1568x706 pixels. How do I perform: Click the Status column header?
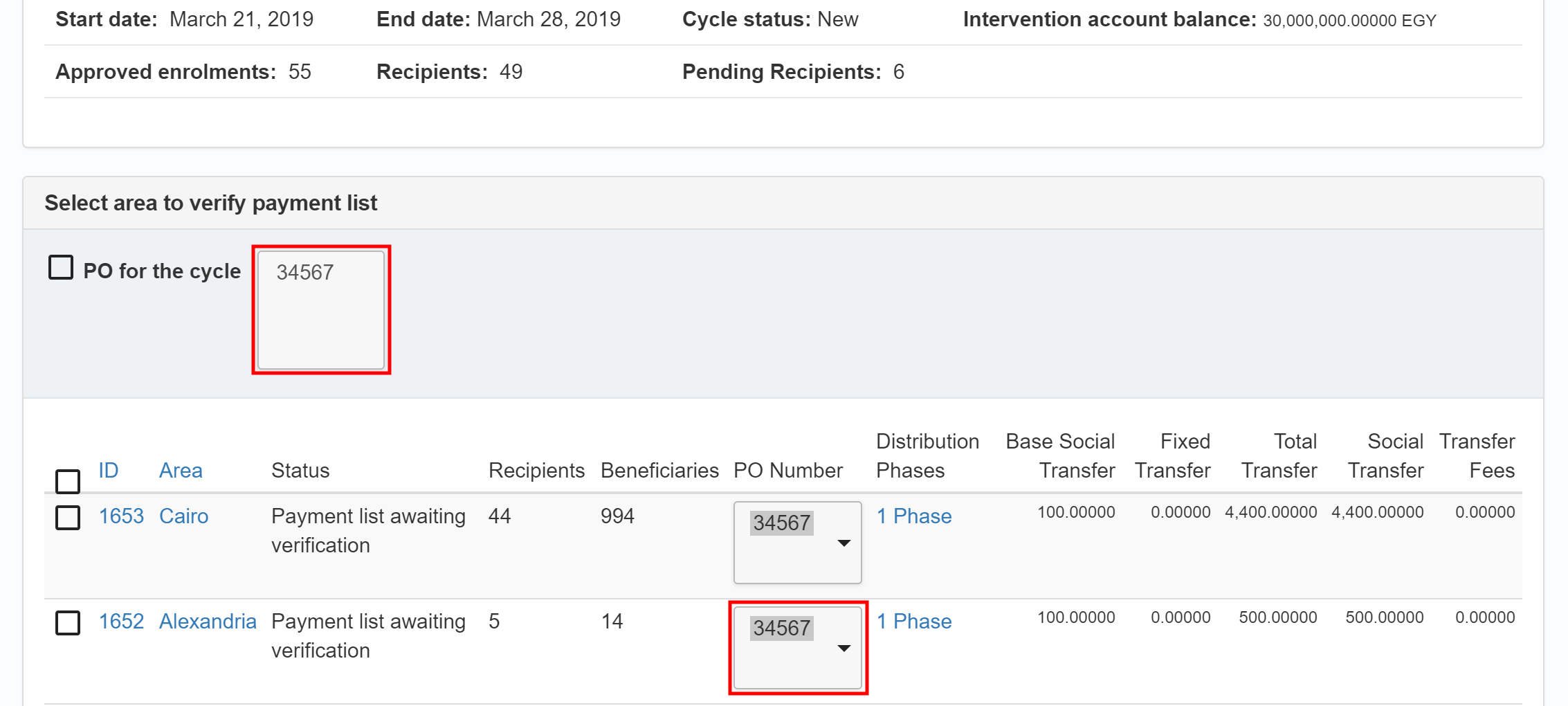pos(300,471)
